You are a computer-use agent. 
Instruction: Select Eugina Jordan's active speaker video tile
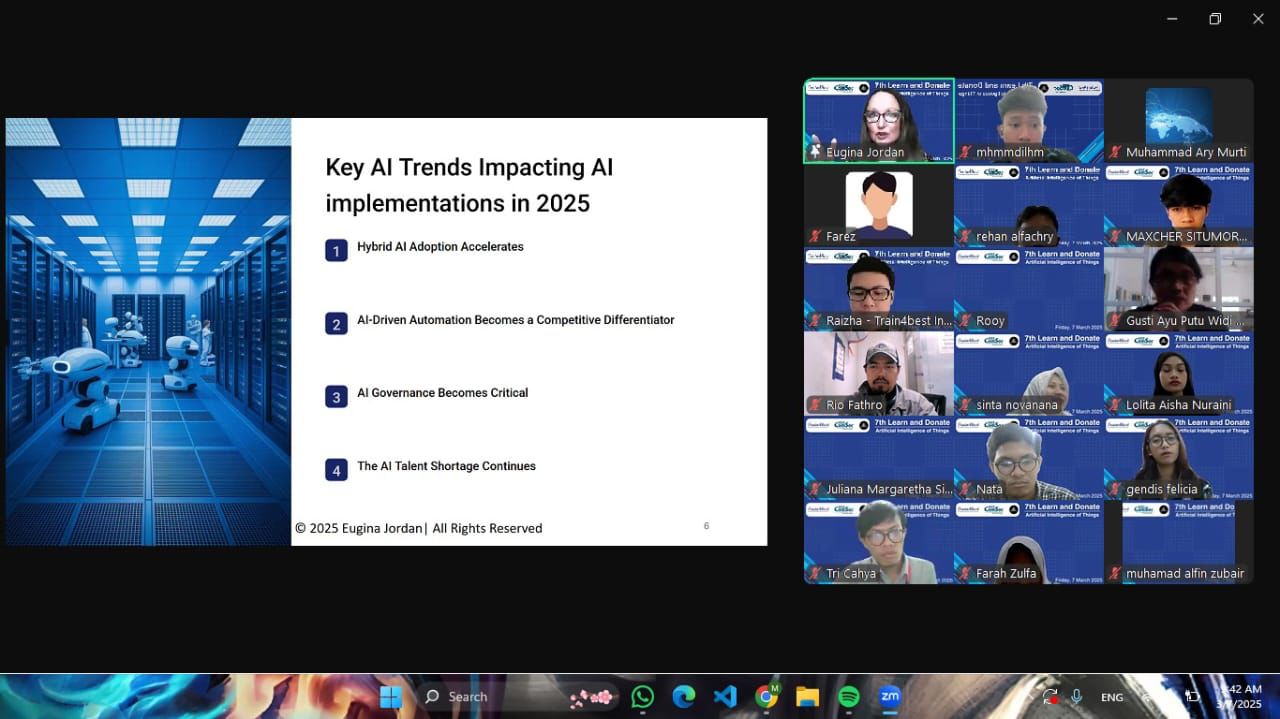click(879, 120)
